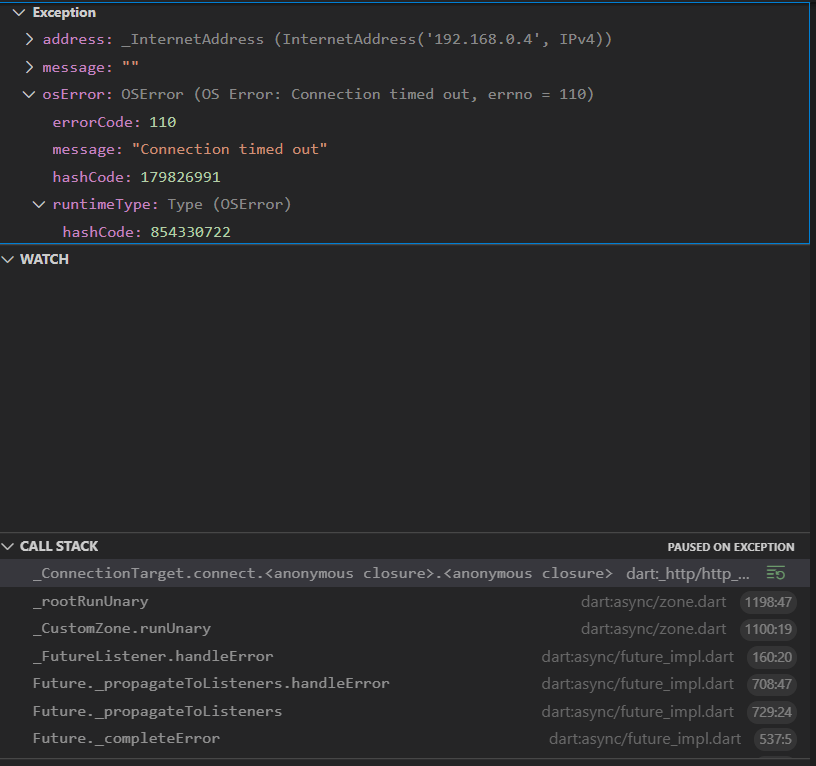This screenshot has height=766, width=816.
Task: Select the _ConnectionTarget.connect anonymous closure frame
Action: click(x=405, y=573)
